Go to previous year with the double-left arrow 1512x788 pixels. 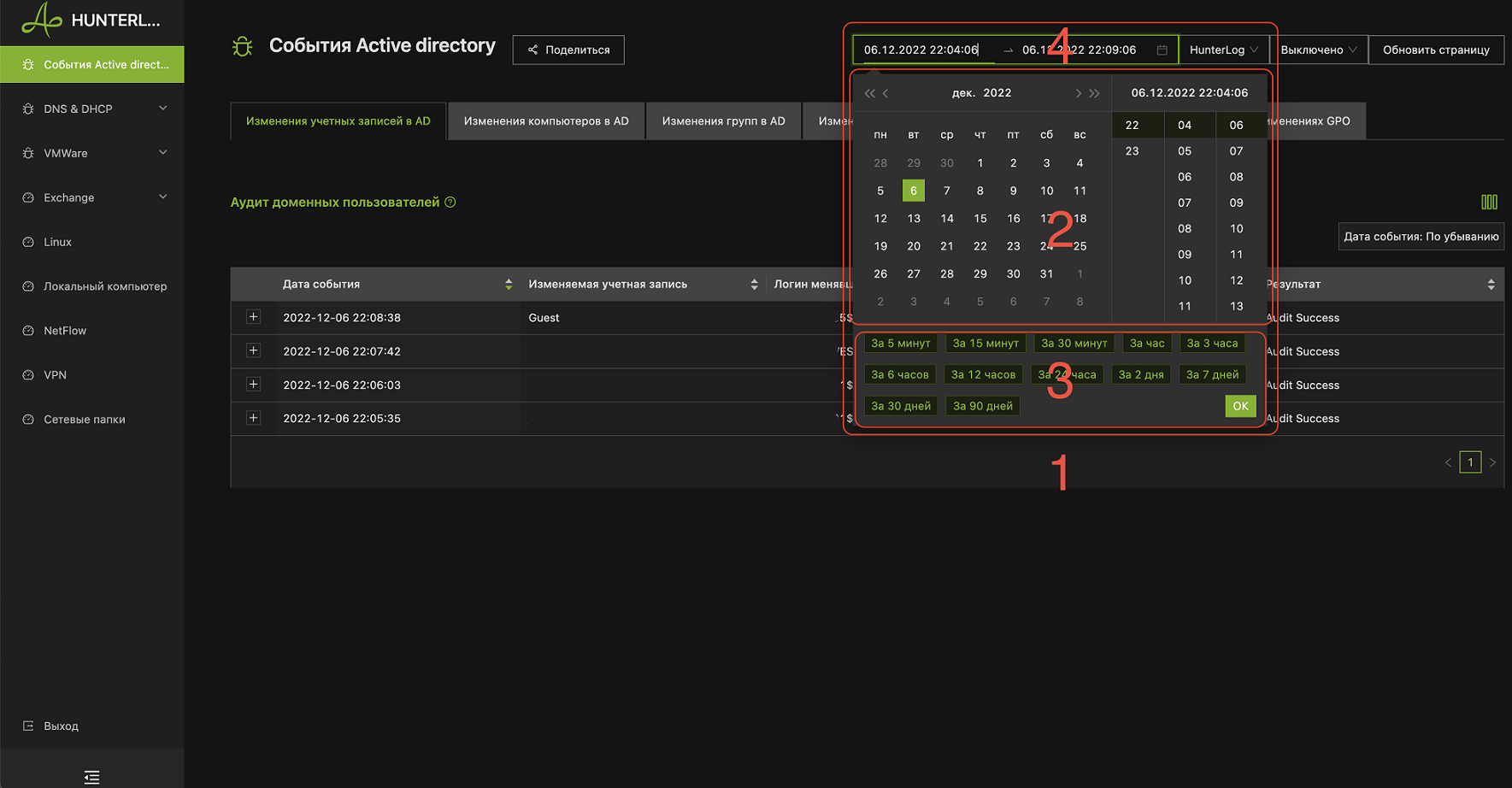pyautogui.click(x=869, y=93)
